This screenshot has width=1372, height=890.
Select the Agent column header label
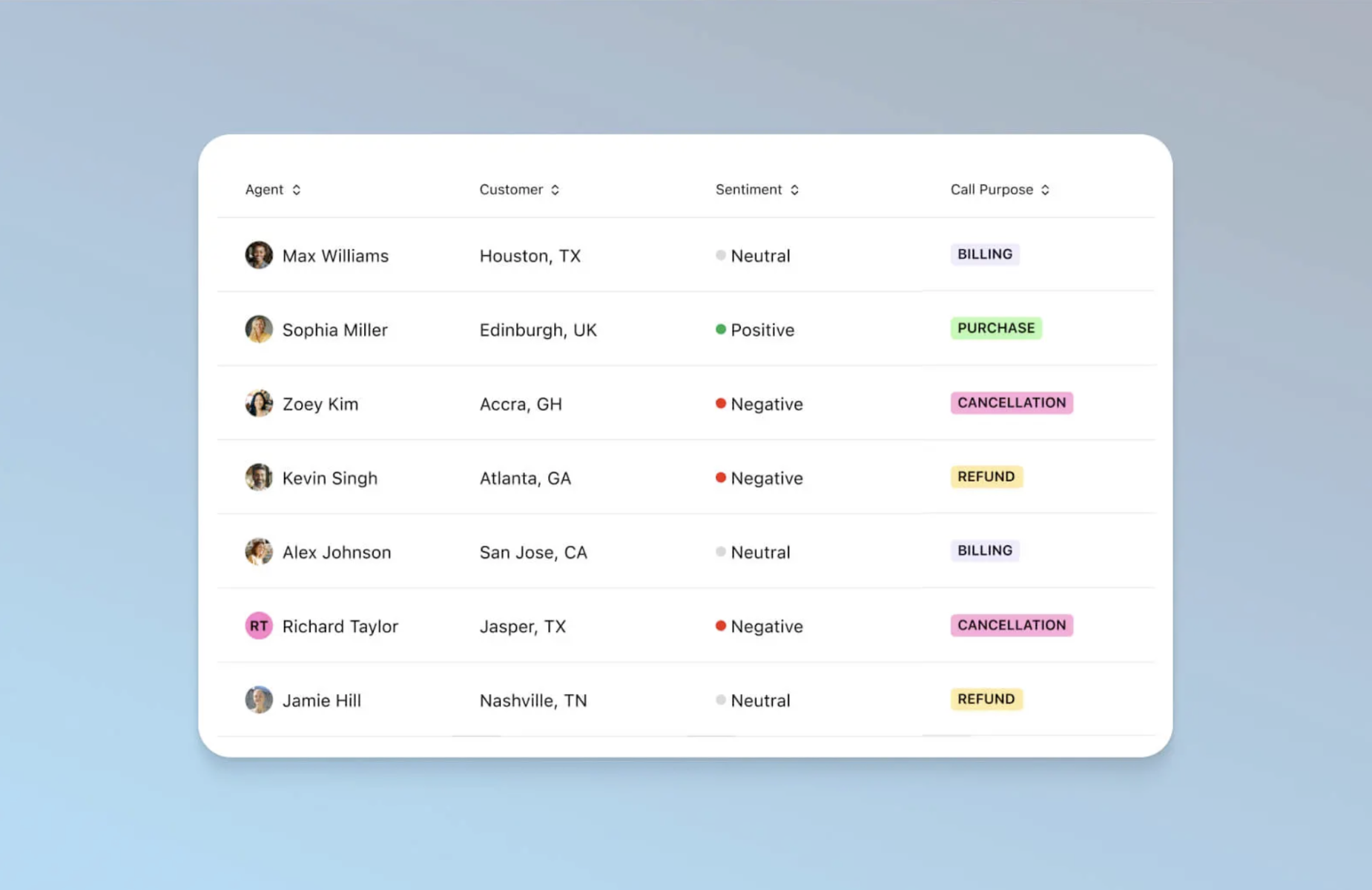point(264,189)
